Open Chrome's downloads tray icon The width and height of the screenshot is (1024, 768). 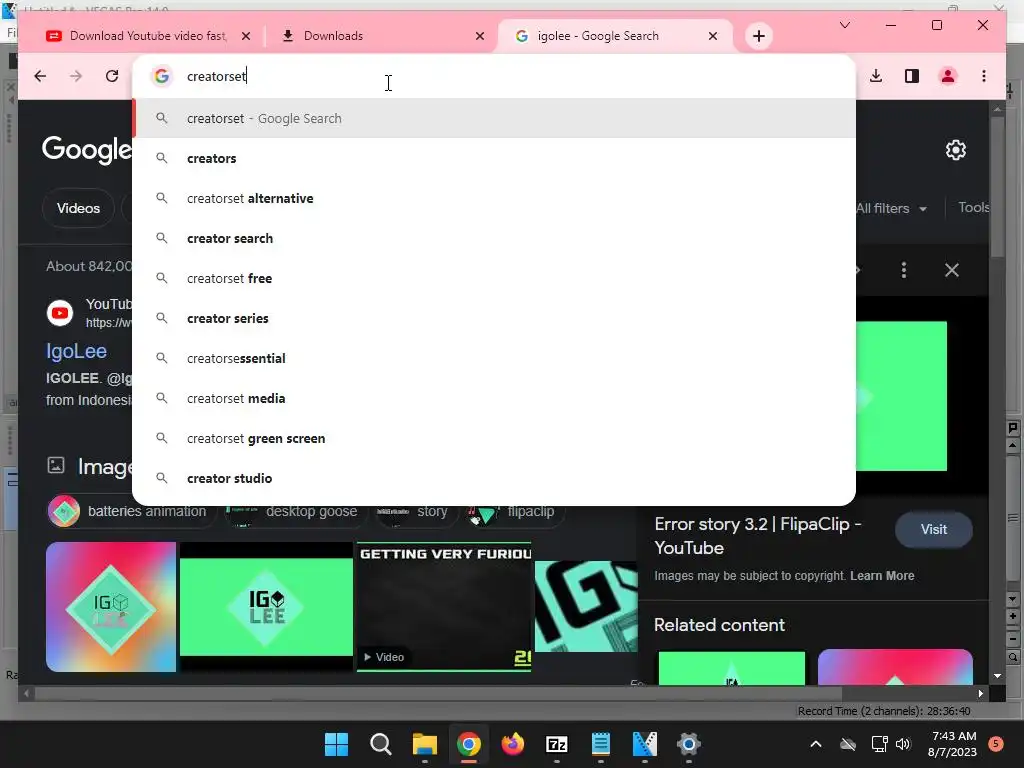coord(876,76)
